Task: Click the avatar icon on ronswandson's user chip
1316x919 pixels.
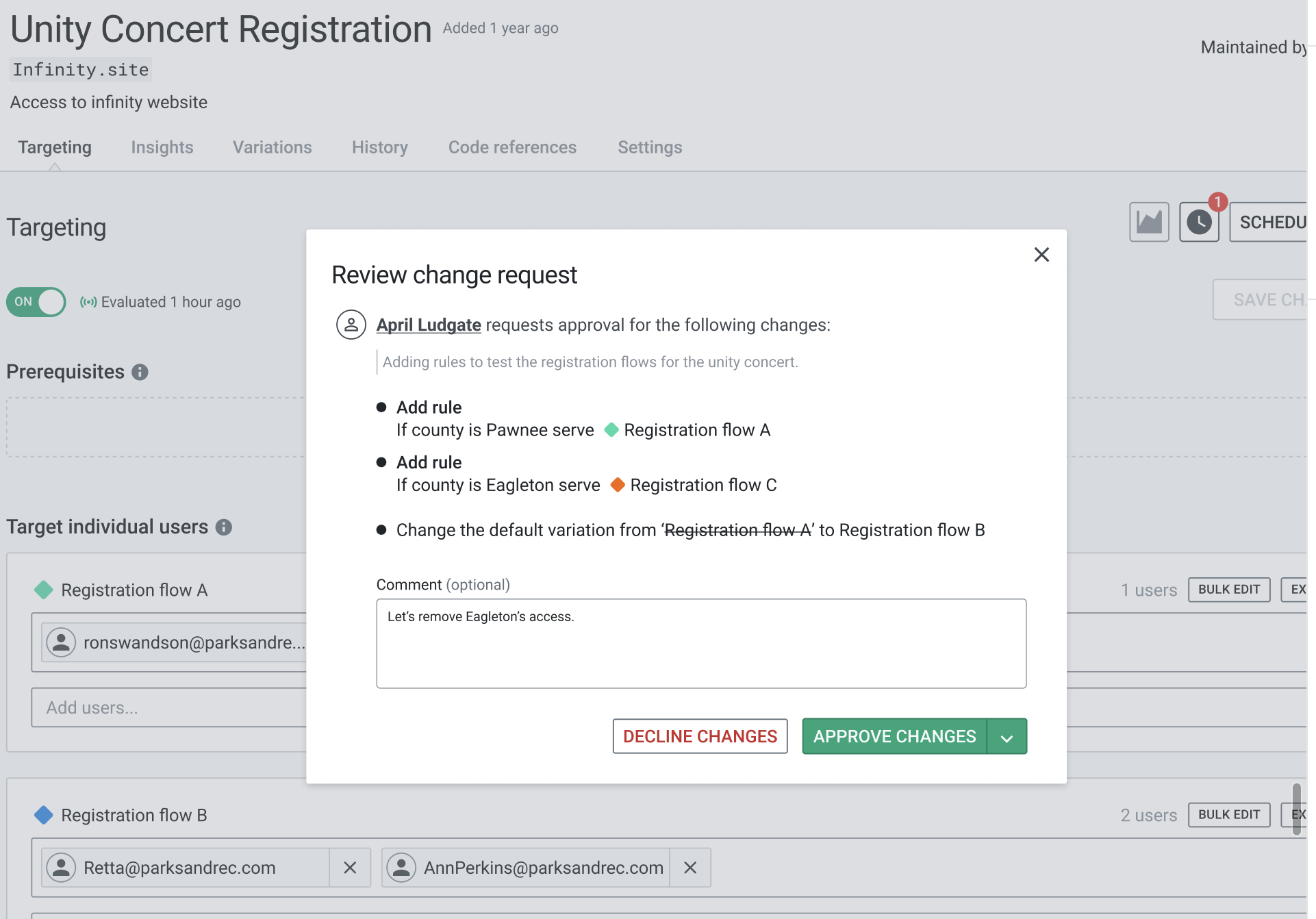Action: tap(61, 642)
